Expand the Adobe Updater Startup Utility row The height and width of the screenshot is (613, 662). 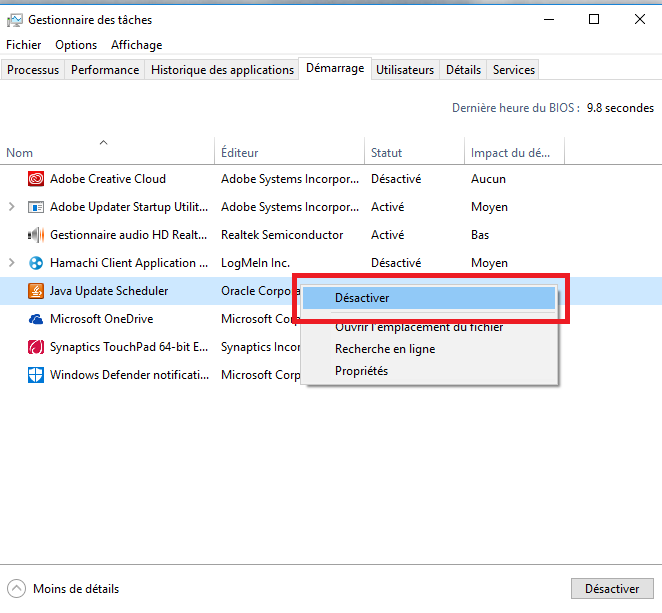click(x=12, y=207)
